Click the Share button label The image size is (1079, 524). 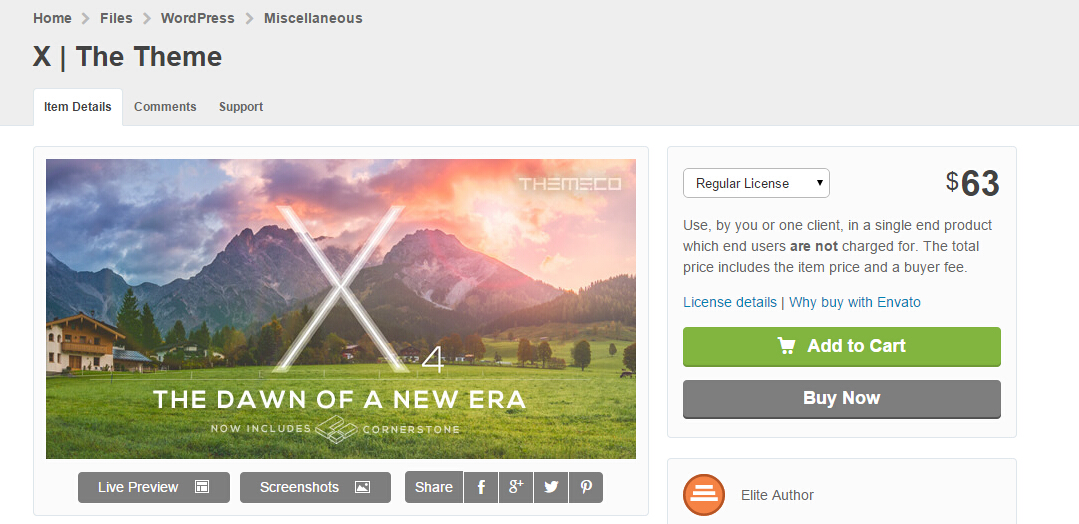pos(434,488)
